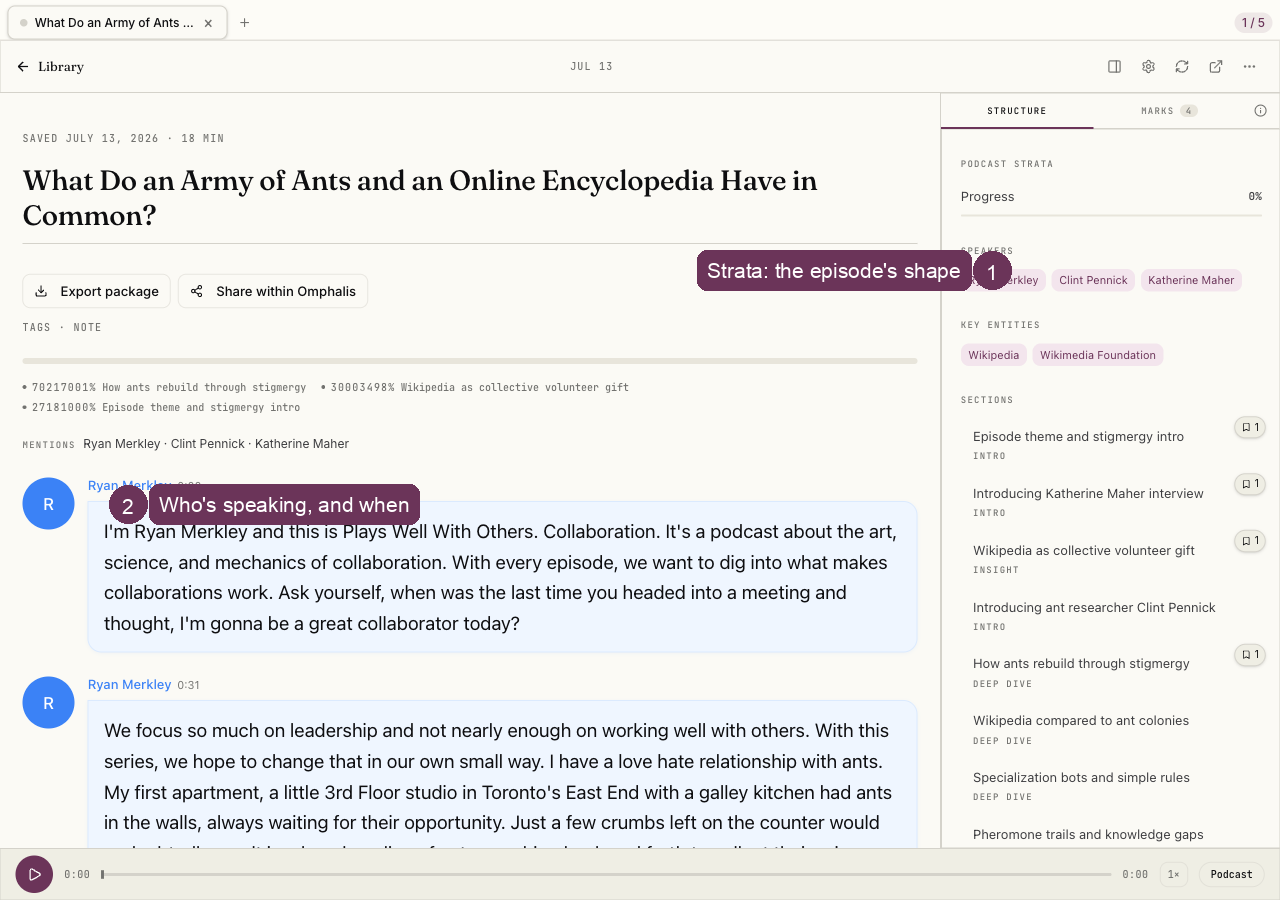This screenshot has height=900, width=1280.
Task: Switch to the Structure tab
Action: (1017, 111)
